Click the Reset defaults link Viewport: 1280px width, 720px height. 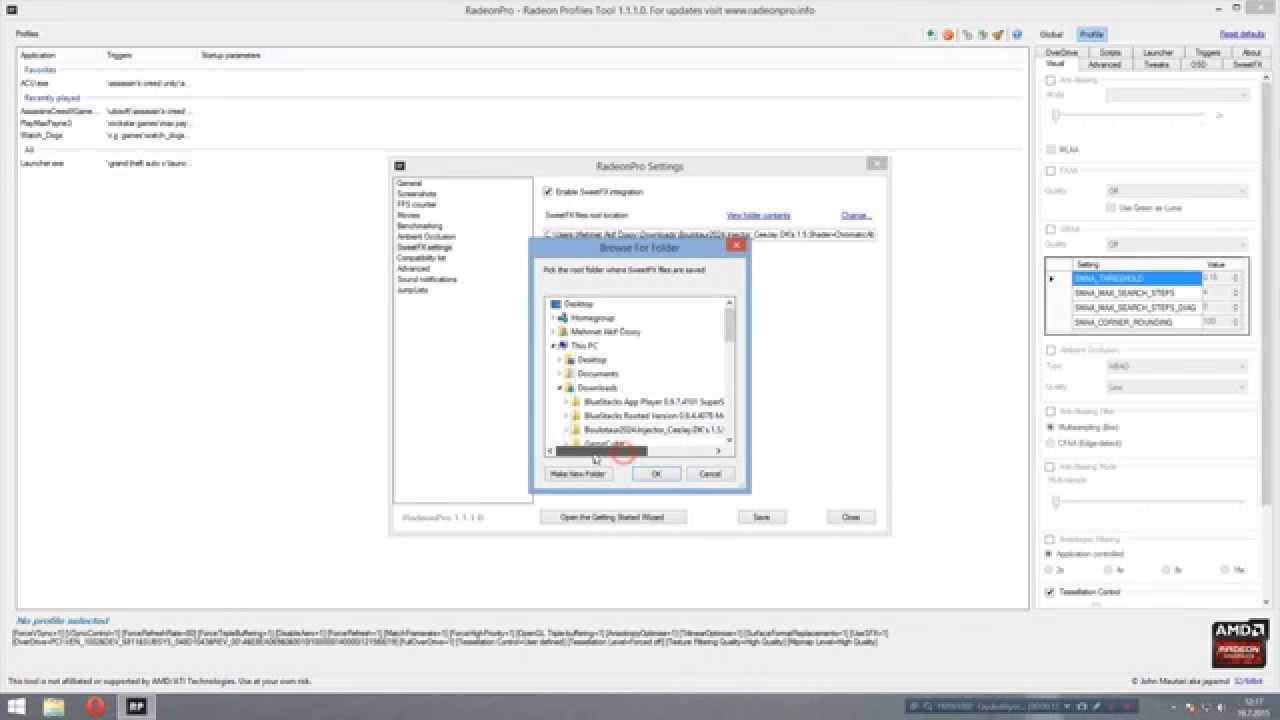pos(1242,34)
